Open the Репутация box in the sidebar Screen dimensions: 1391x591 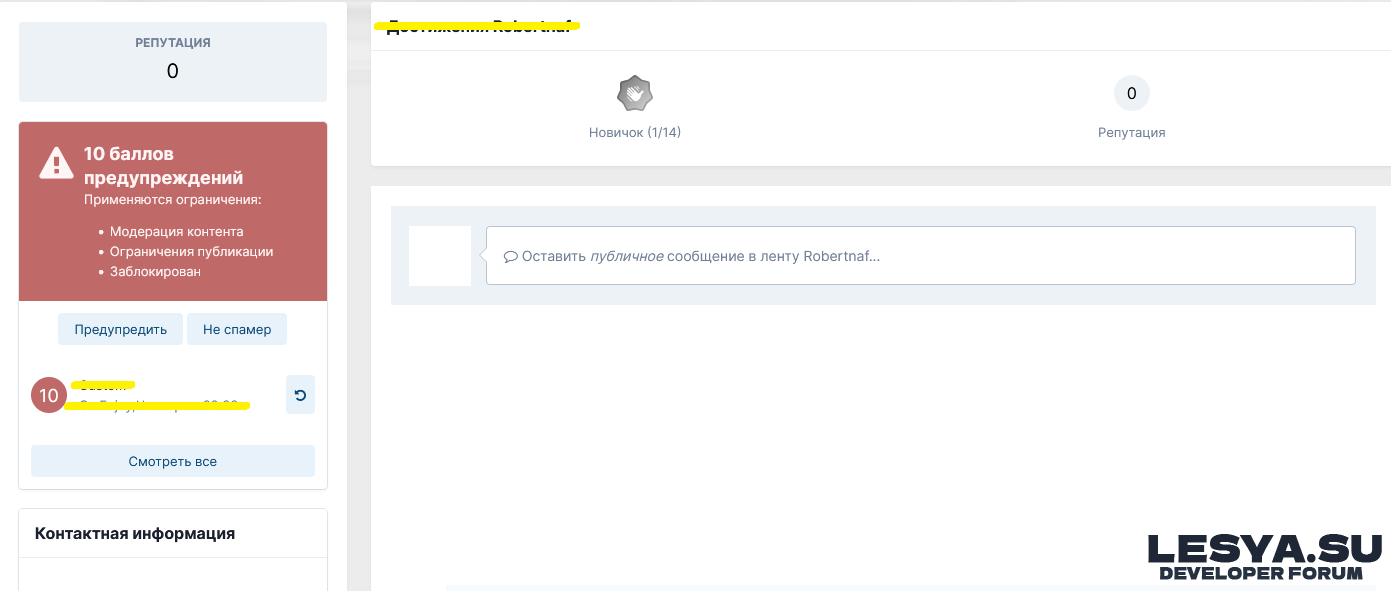[x=173, y=61]
